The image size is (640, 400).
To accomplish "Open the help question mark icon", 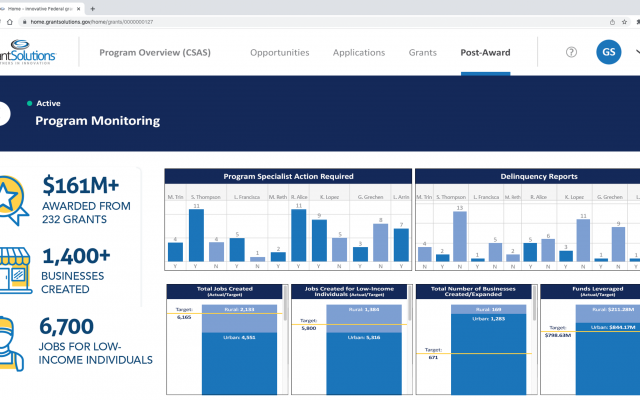I will click(571, 52).
